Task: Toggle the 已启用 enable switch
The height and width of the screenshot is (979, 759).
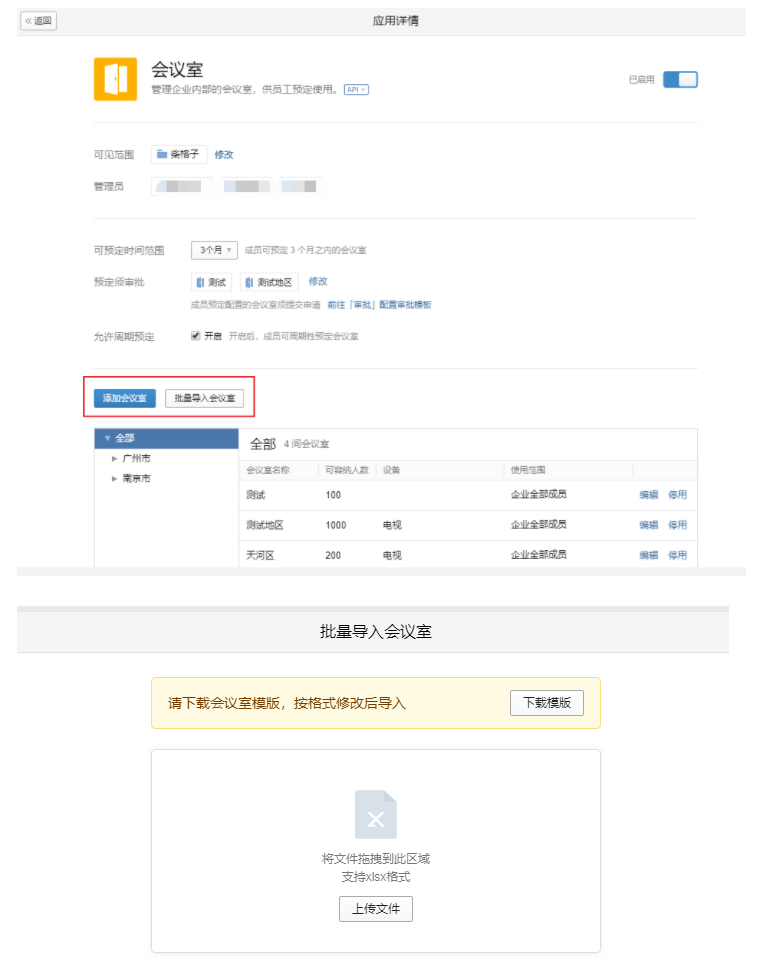Action: coord(680,80)
